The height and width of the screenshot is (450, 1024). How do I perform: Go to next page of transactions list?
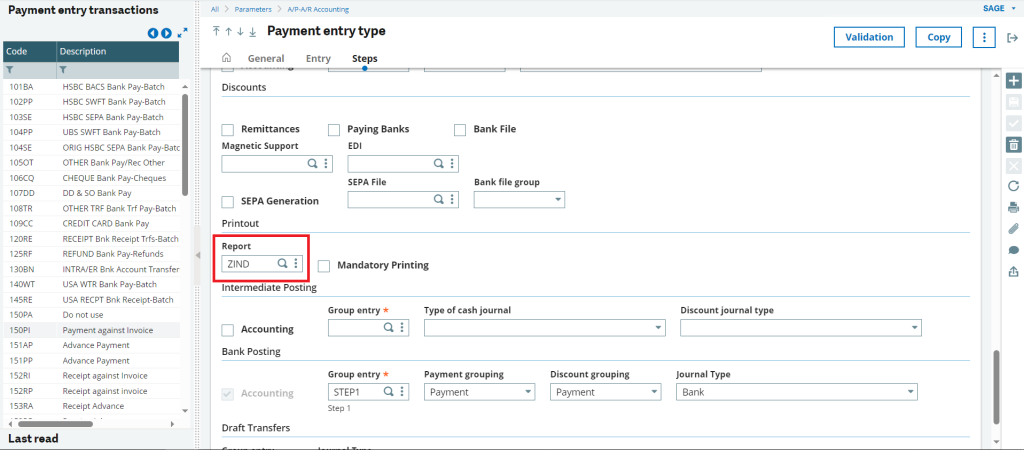point(167,33)
